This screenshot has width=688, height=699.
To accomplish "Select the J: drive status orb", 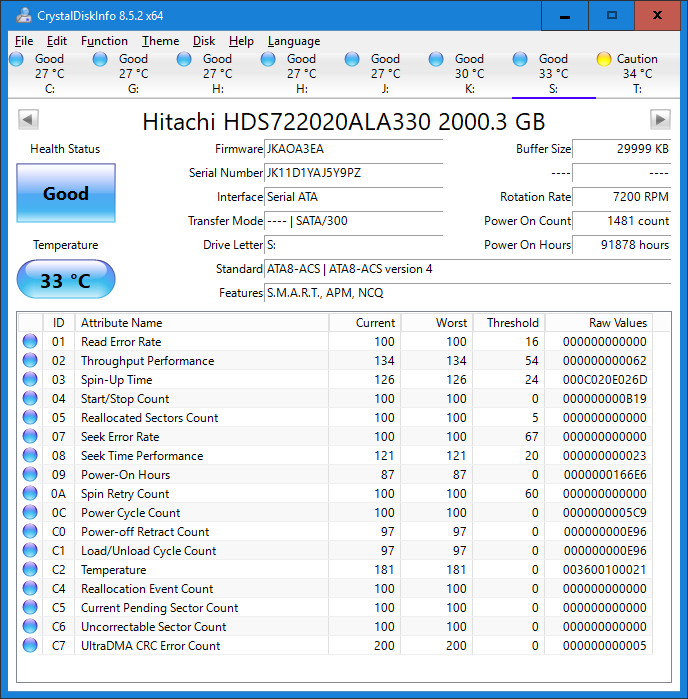I will coord(352,59).
